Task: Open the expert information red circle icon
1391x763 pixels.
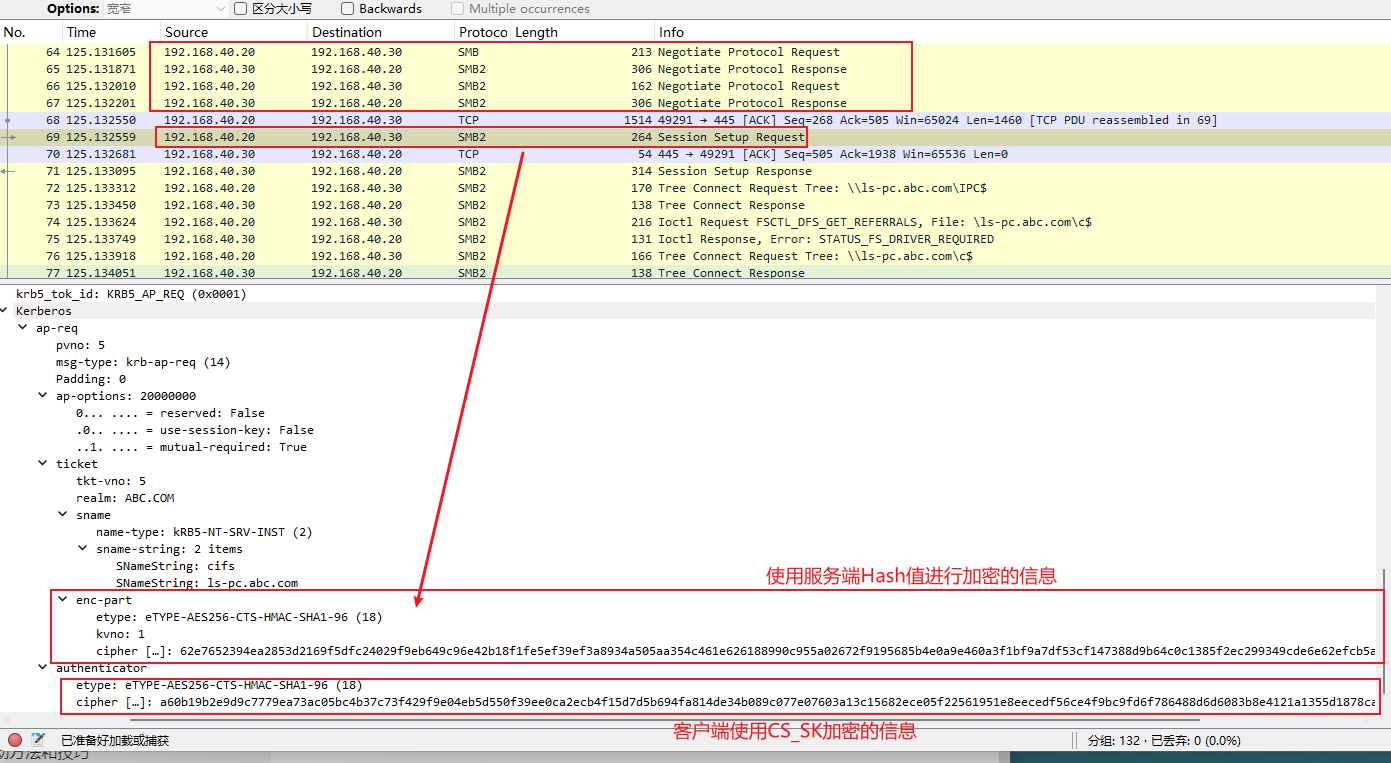Action: coord(15,740)
